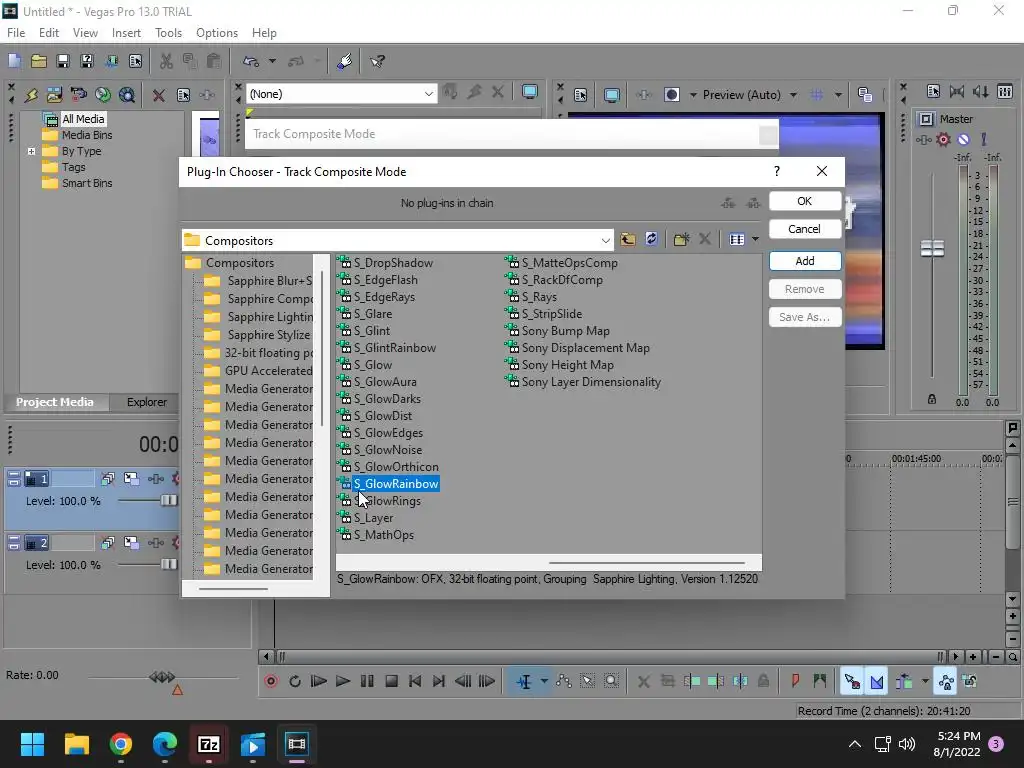Click the Record button in transport
The image size is (1024, 768).
pyautogui.click(x=270, y=681)
